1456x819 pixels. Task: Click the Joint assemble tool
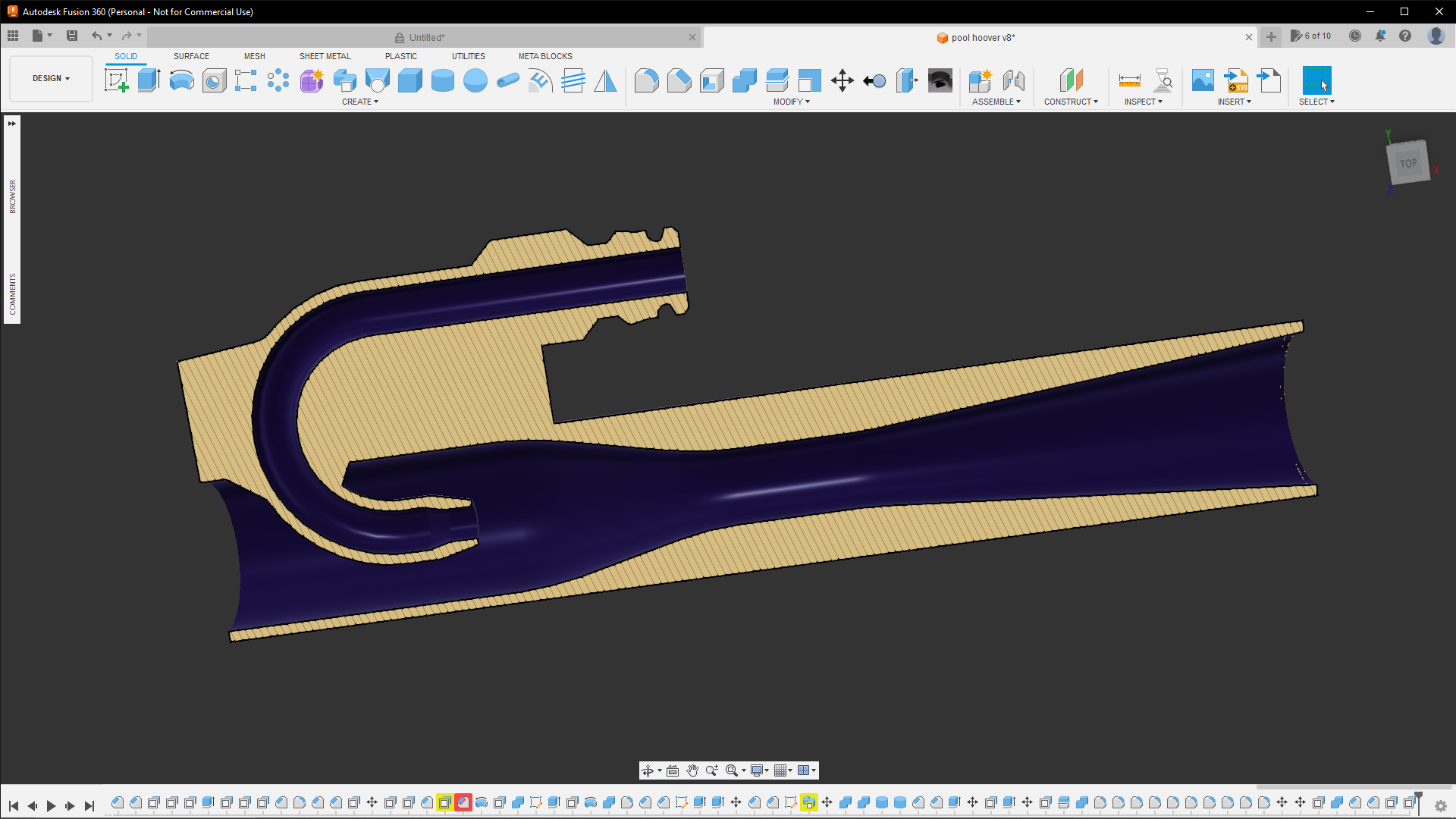pos(1013,80)
